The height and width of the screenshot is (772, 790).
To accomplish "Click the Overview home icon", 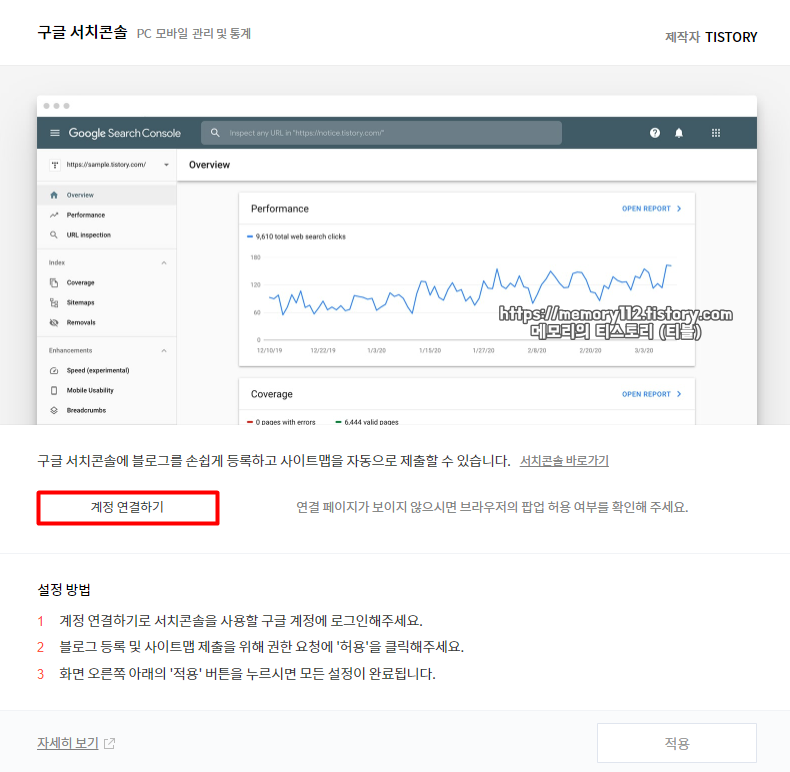I will 54,195.
